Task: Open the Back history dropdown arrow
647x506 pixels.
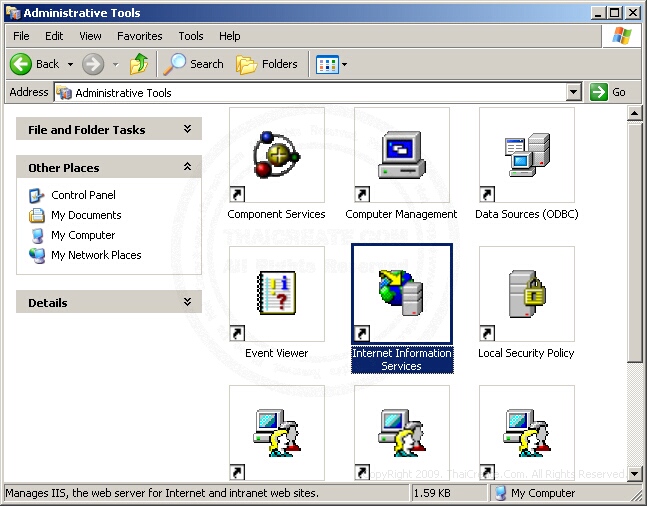Action: [x=70, y=64]
